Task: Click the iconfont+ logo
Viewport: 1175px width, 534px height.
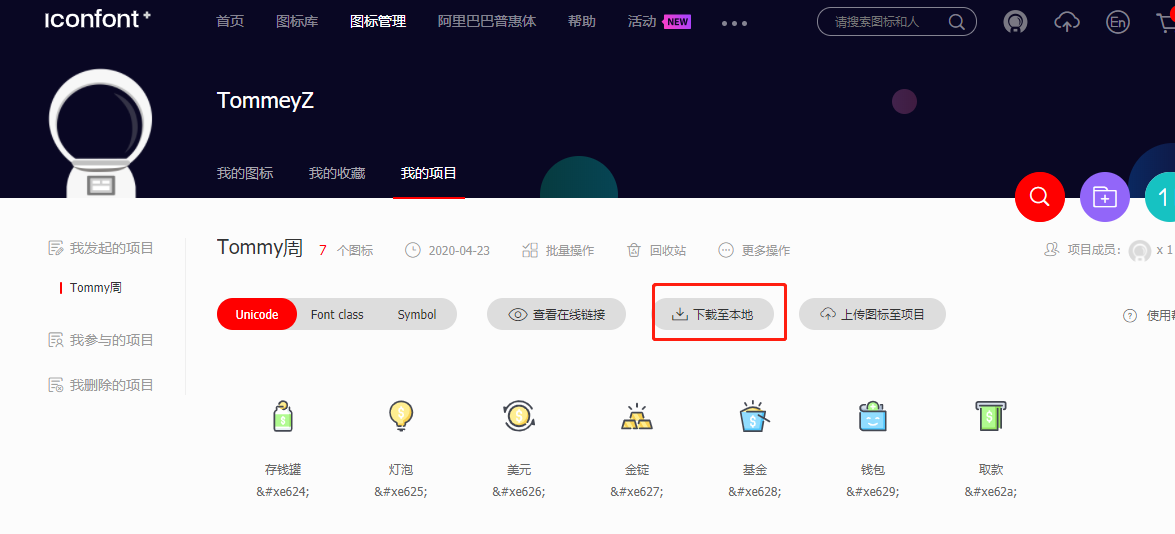Action: tap(98, 20)
